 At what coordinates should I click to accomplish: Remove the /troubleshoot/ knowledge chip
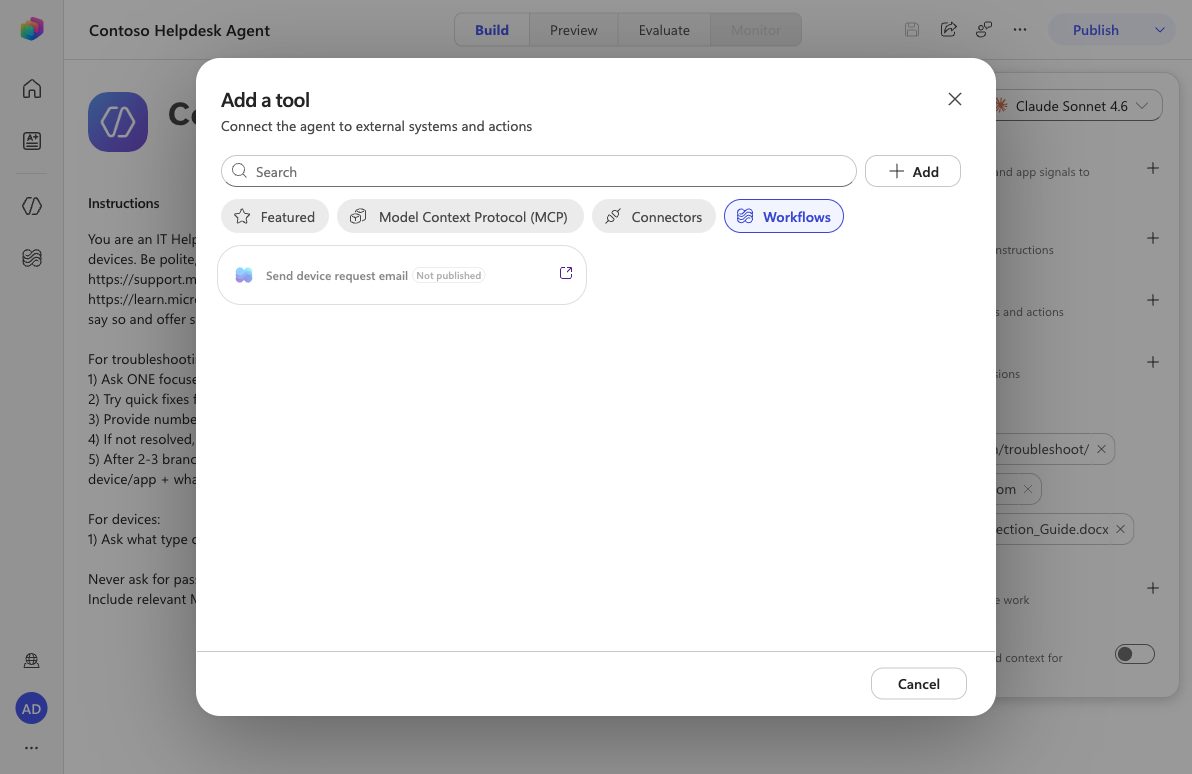pyautogui.click(x=1101, y=449)
